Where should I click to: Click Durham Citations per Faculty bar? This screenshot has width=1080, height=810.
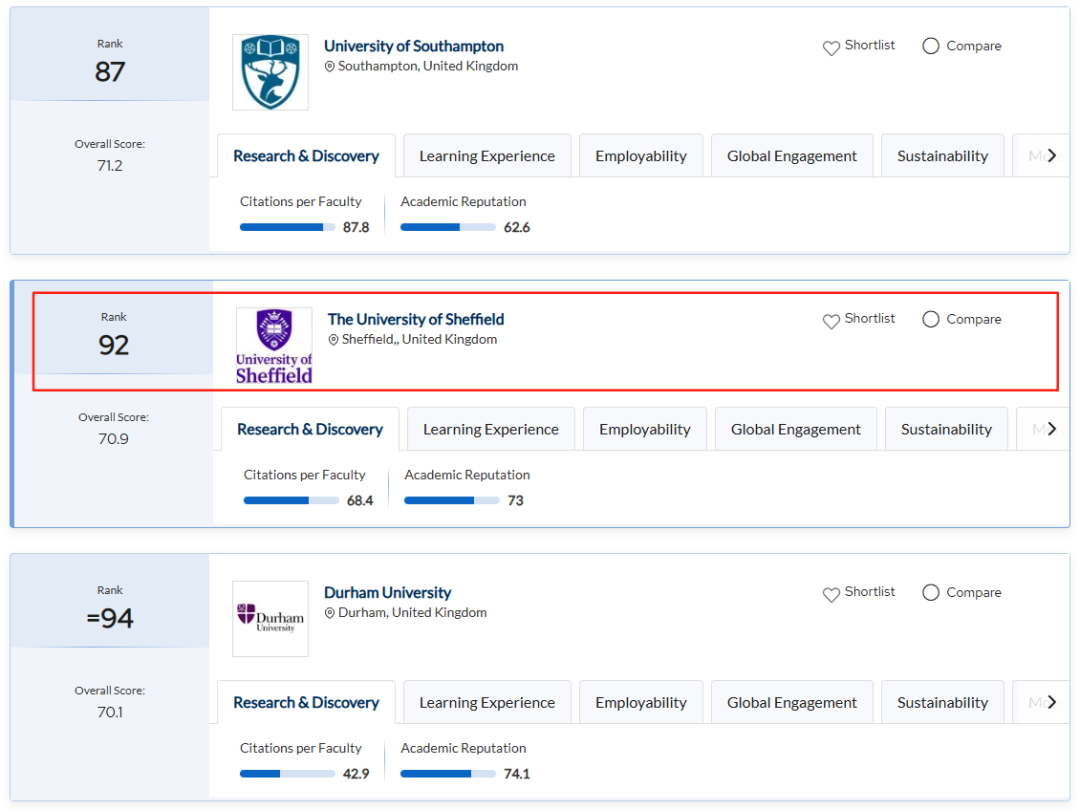pos(287,774)
